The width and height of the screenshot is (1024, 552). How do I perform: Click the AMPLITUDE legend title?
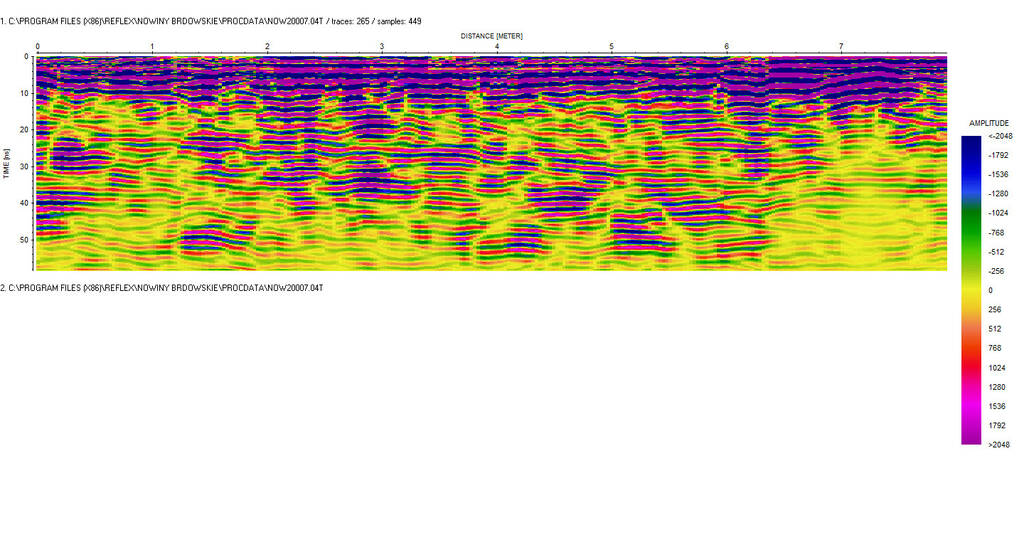tap(989, 122)
